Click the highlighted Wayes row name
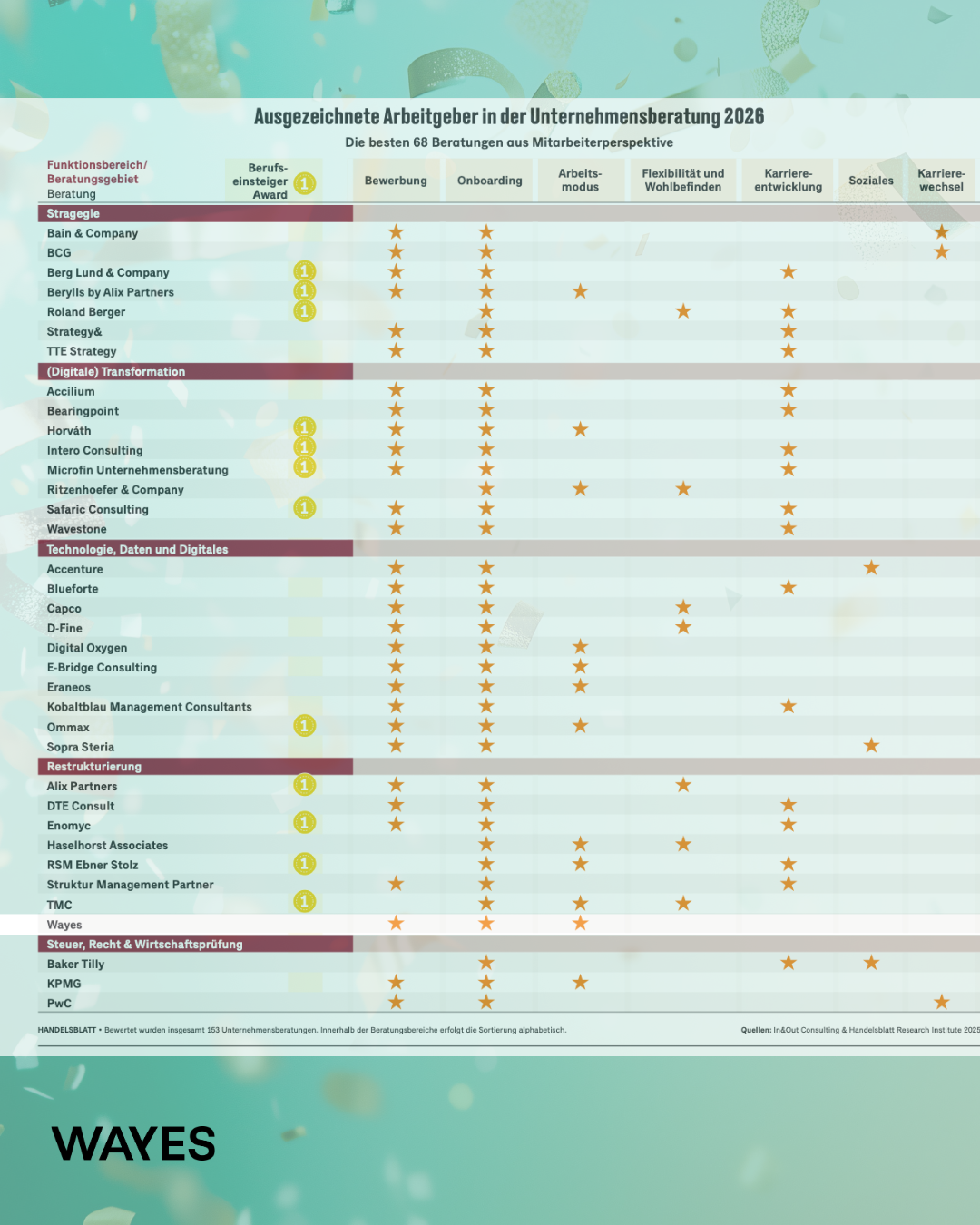The width and height of the screenshot is (980, 1225). pyautogui.click(x=64, y=925)
